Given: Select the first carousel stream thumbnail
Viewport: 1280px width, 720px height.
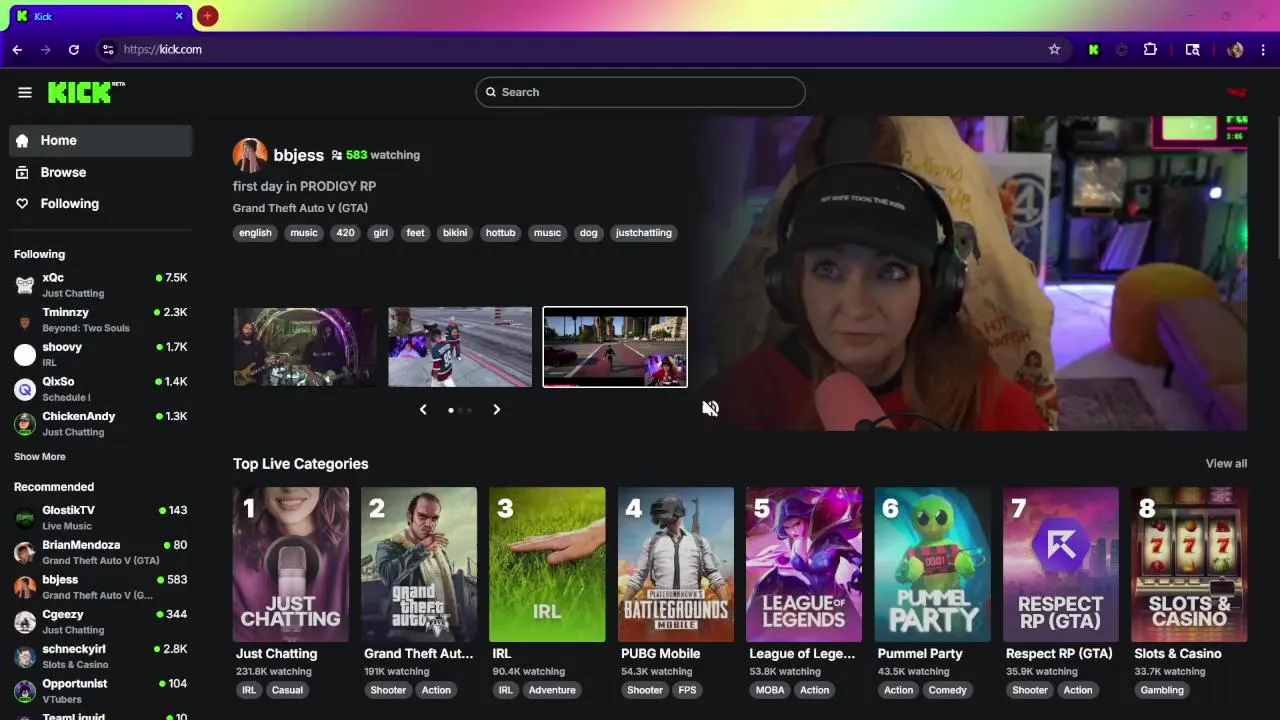Looking at the screenshot, I should coord(305,346).
